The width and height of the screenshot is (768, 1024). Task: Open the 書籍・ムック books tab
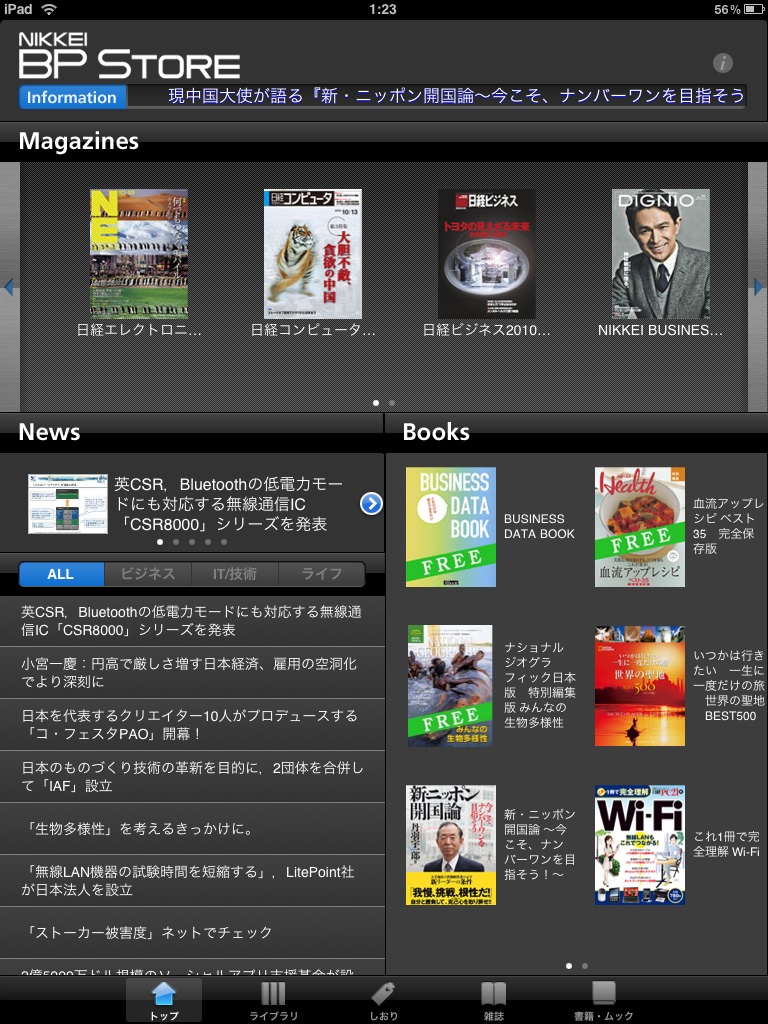tap(603, 1000)
